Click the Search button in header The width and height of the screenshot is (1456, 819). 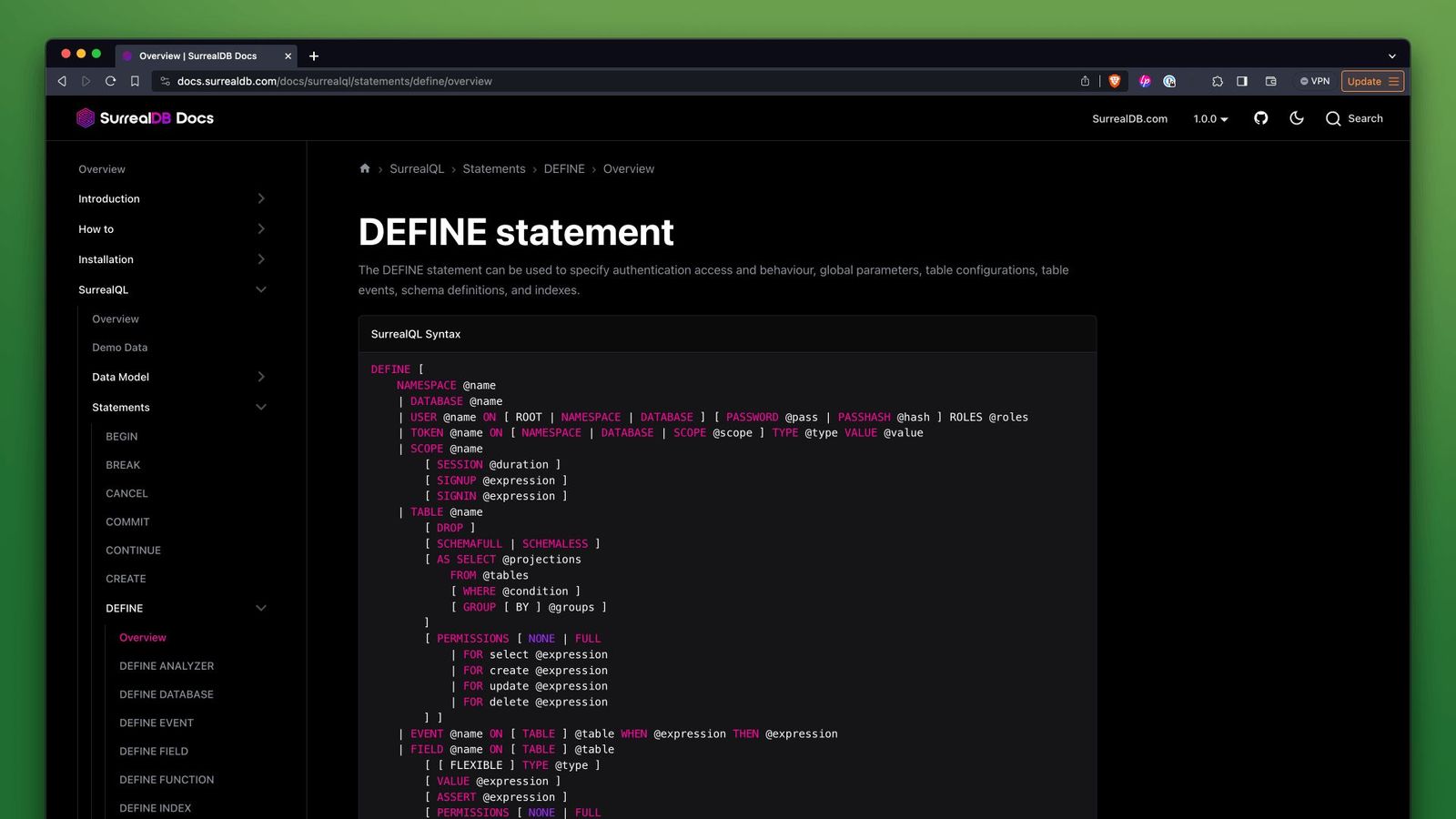coord(1354,118)
